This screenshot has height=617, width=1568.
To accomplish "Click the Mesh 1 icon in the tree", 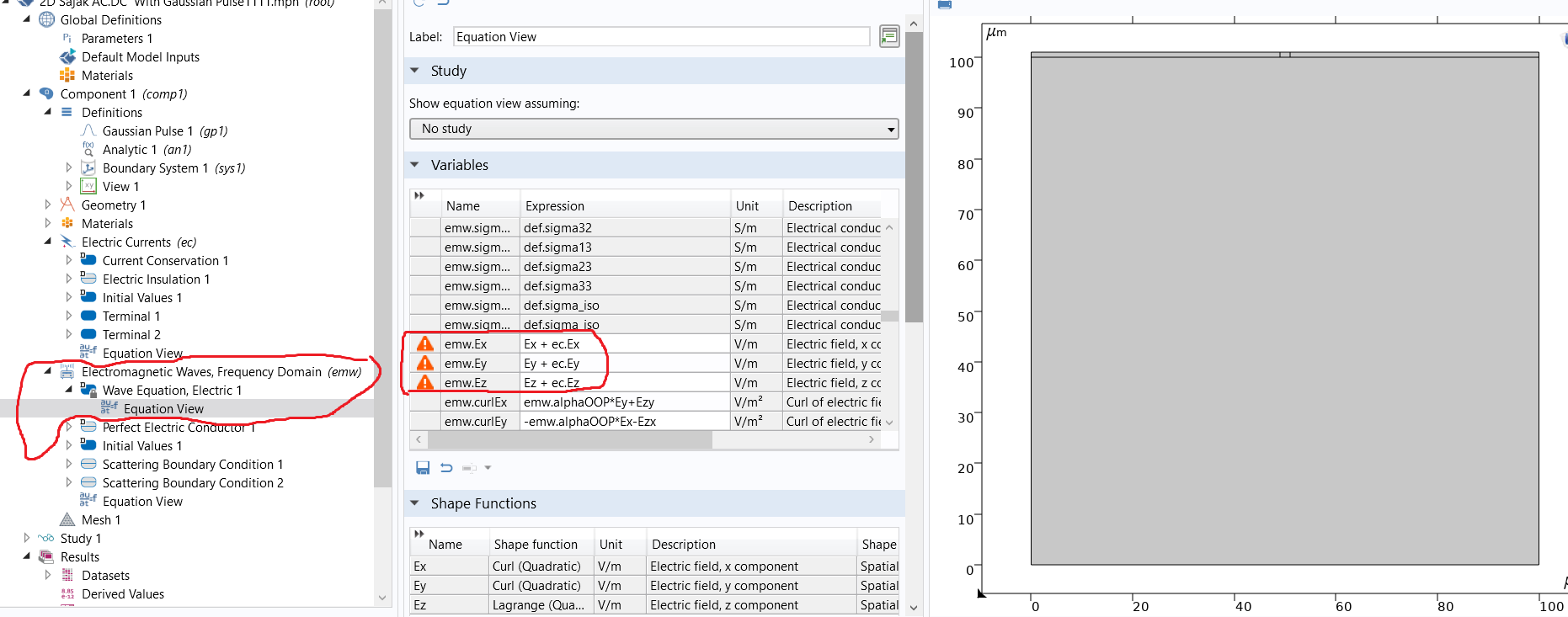I will [x=67, y=520].
